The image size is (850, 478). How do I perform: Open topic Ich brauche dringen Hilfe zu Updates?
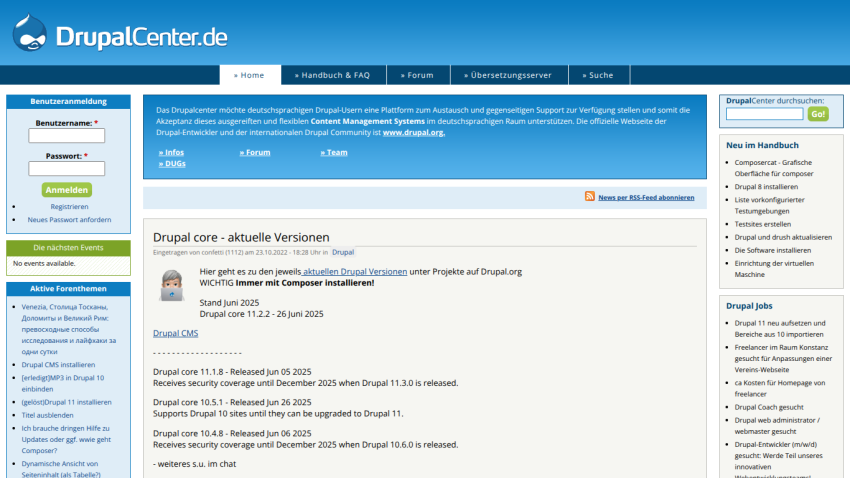(66, 439)
